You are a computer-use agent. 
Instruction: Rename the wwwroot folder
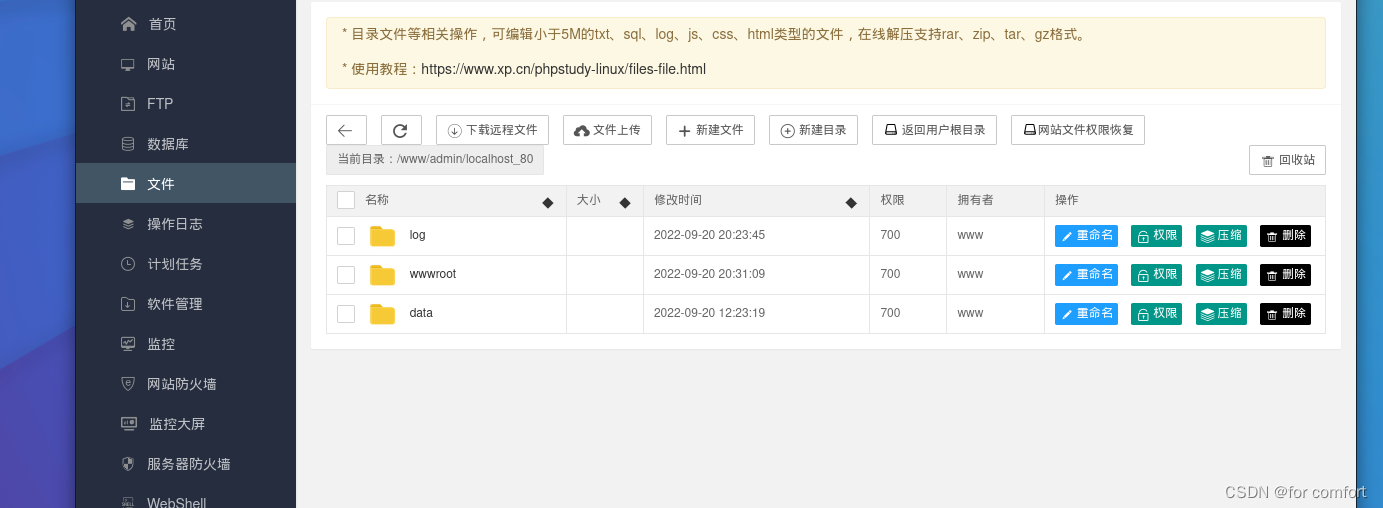coord(1086,275)
